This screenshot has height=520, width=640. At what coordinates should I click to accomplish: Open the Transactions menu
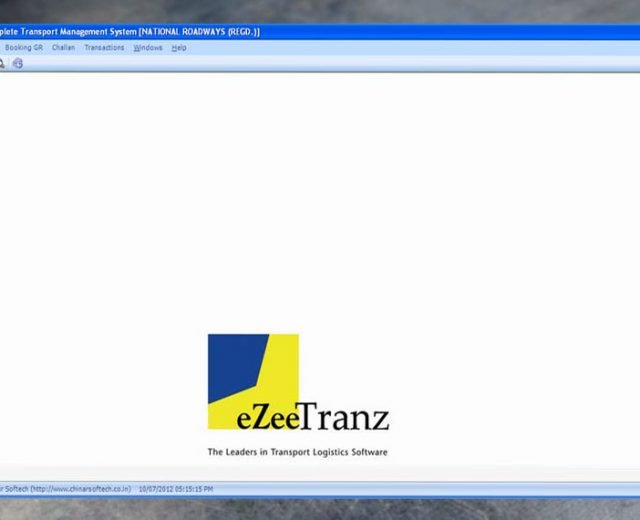click(x=104, y=48)
